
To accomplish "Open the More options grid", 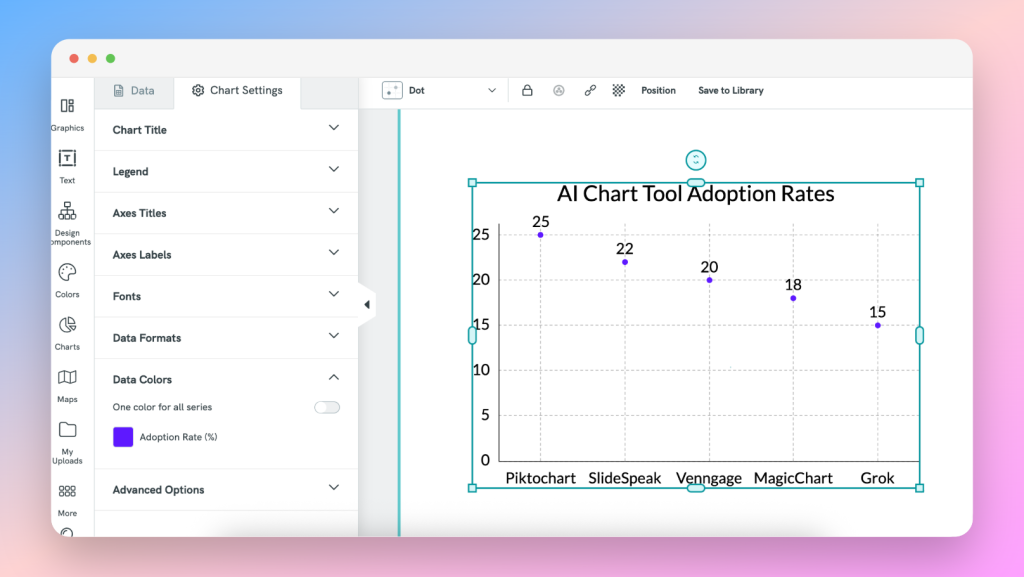I will tap(67, 500).
